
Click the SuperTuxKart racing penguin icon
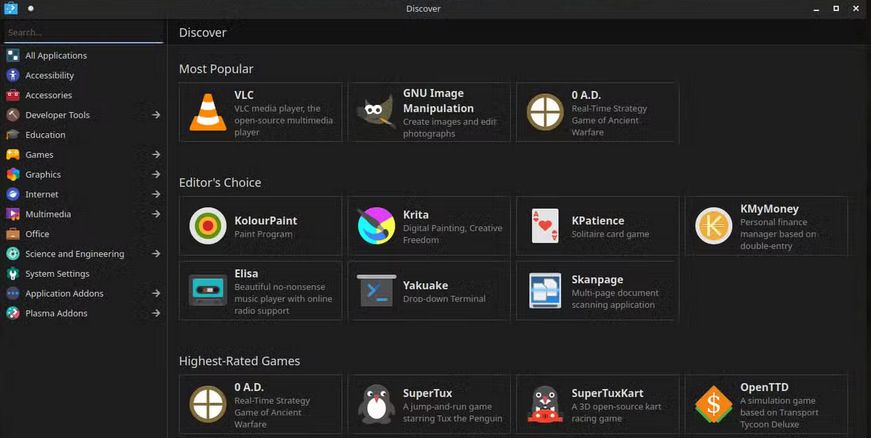point(545,404)
